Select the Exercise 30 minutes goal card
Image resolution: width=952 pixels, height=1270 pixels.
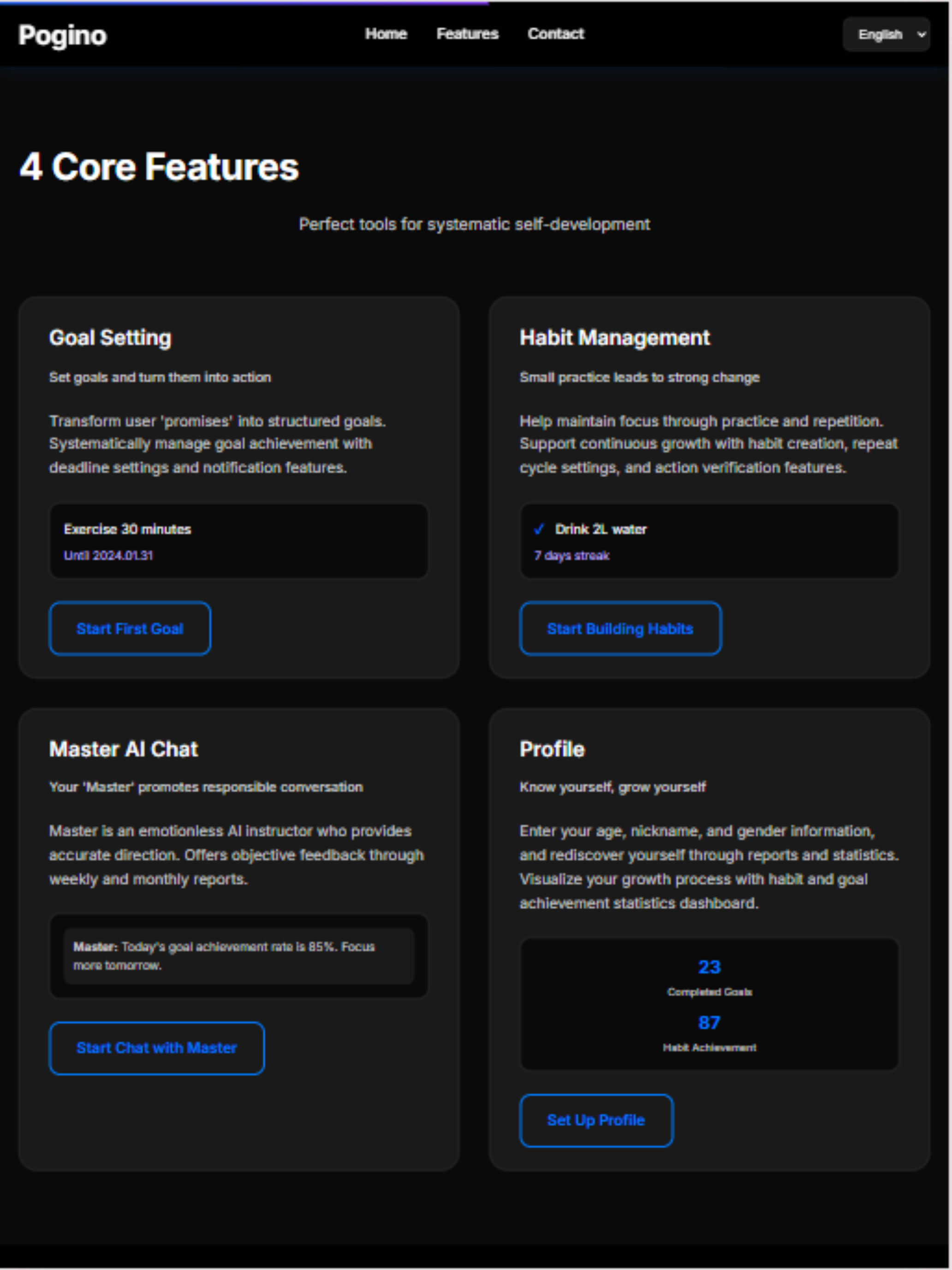(239, 541)
